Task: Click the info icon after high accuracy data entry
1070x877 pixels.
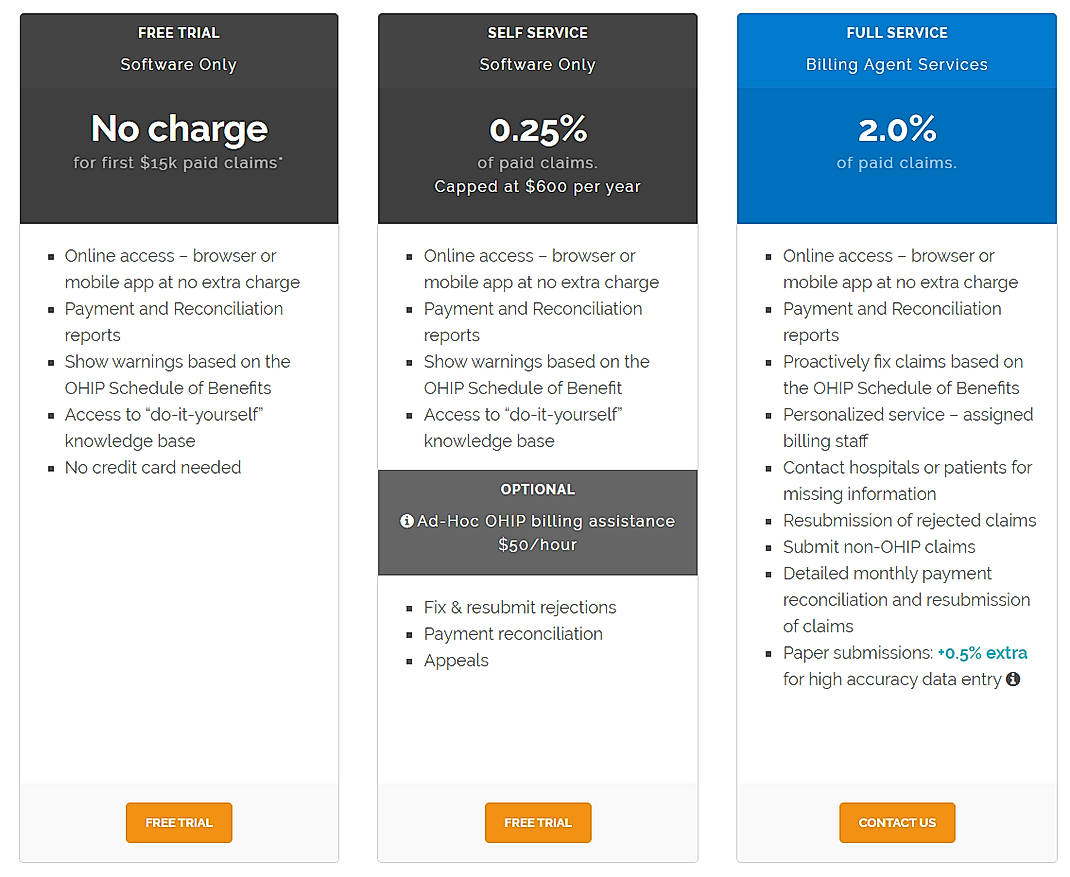Action: click(1013, 679)
